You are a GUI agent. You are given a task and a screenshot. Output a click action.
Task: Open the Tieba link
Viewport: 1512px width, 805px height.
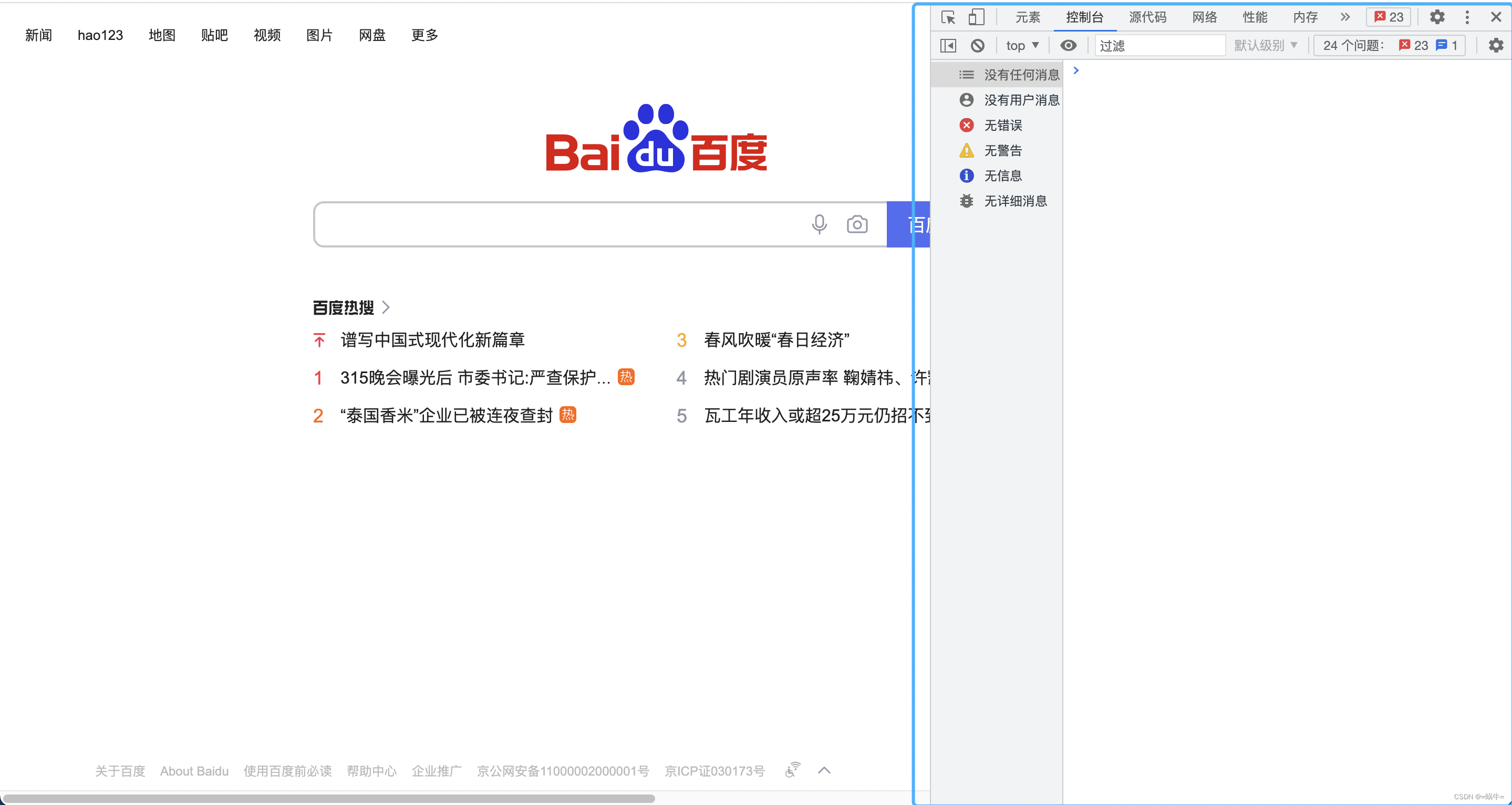pos(214,35)
